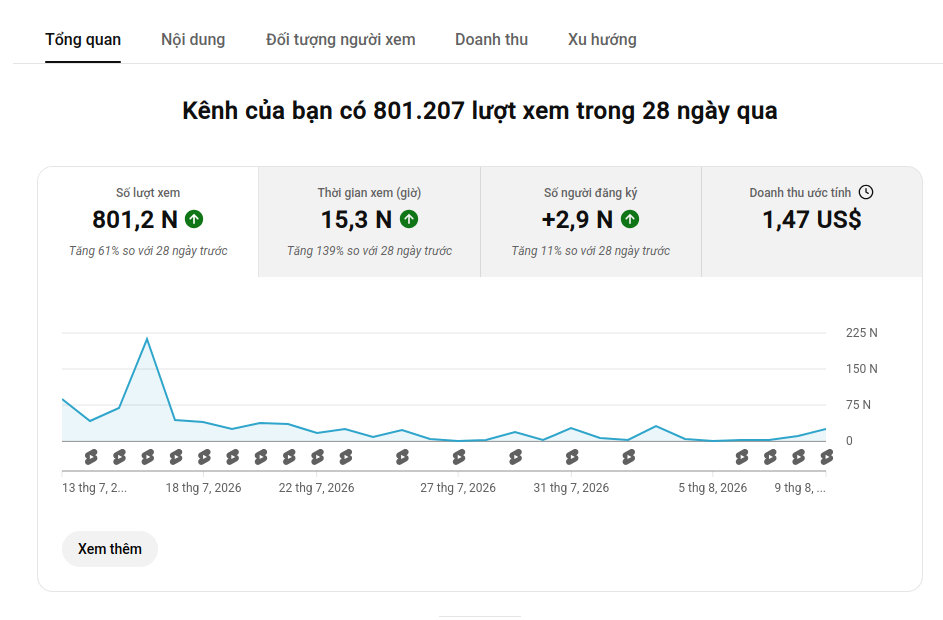Click the 1,47 US$ revenue value
943x620 pixels.
812,220
